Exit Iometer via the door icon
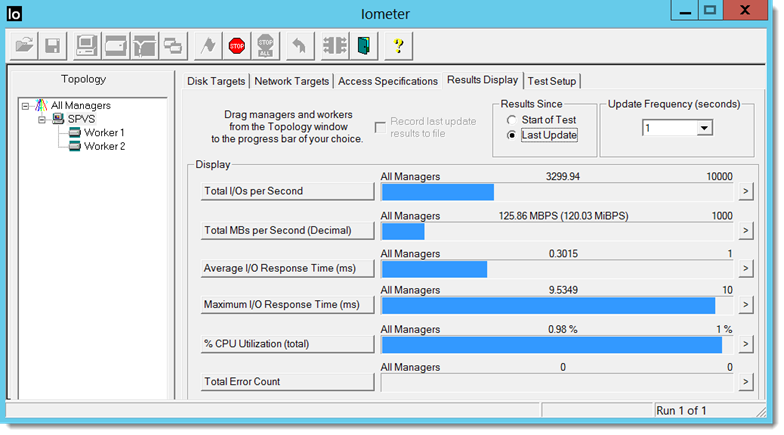784x435 pixels. tap(364, 46)
